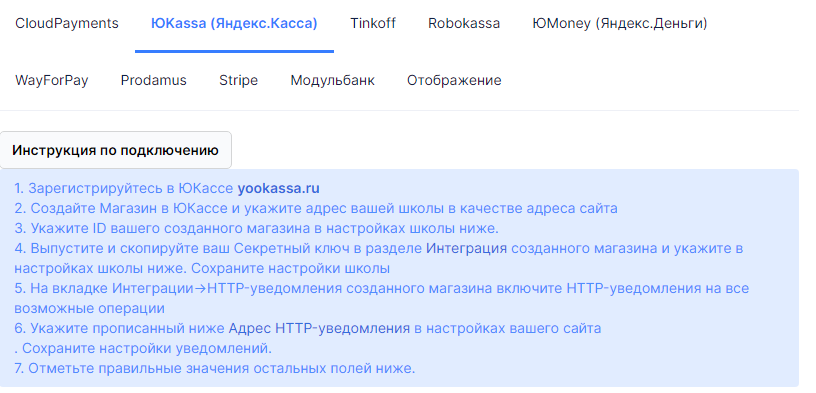Open the Robokassa payment tab
Viewport: 816px width, 393px height.
[x=464, y=23]
